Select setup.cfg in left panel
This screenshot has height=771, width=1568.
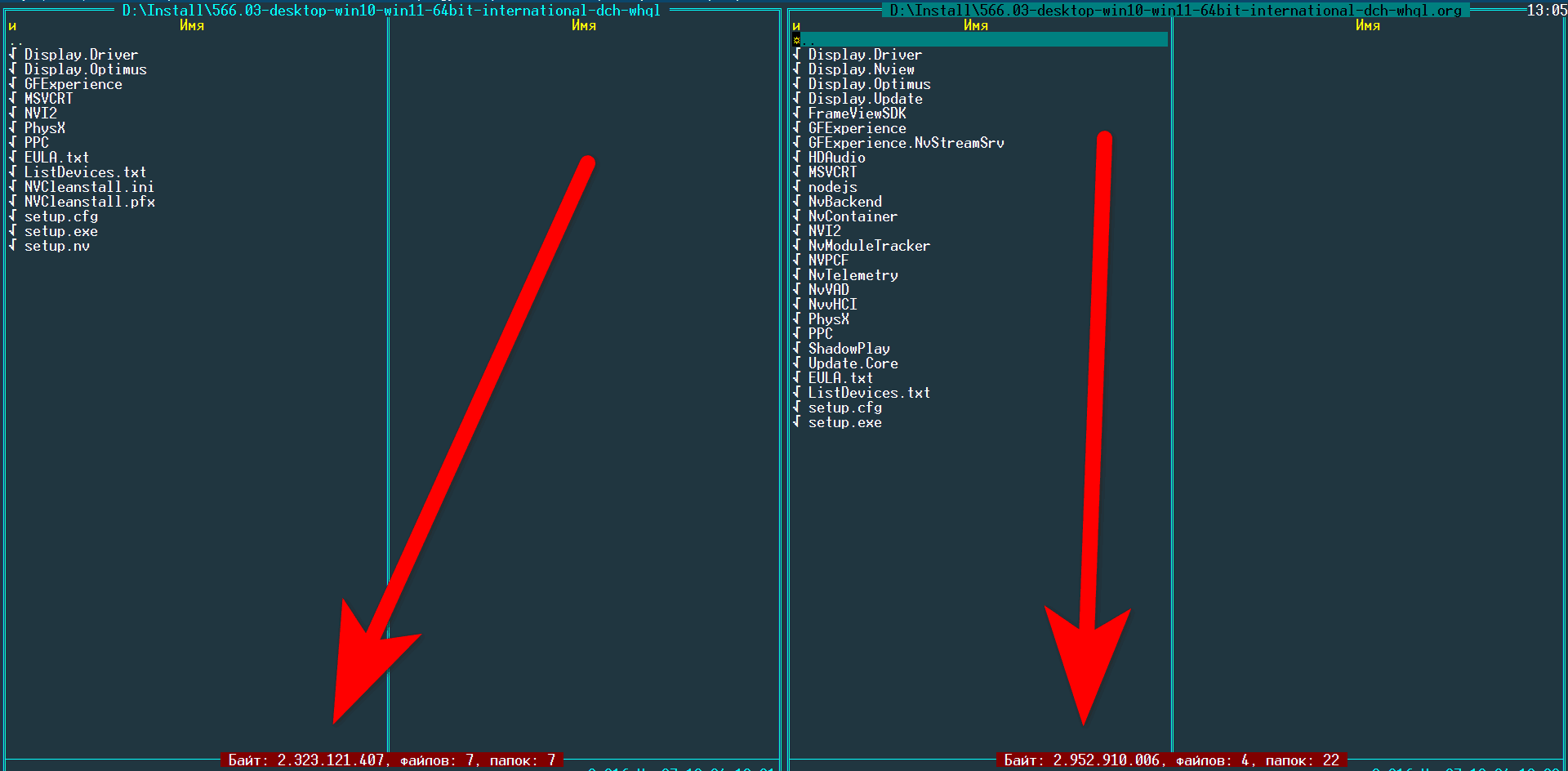(x=60, y=216)
